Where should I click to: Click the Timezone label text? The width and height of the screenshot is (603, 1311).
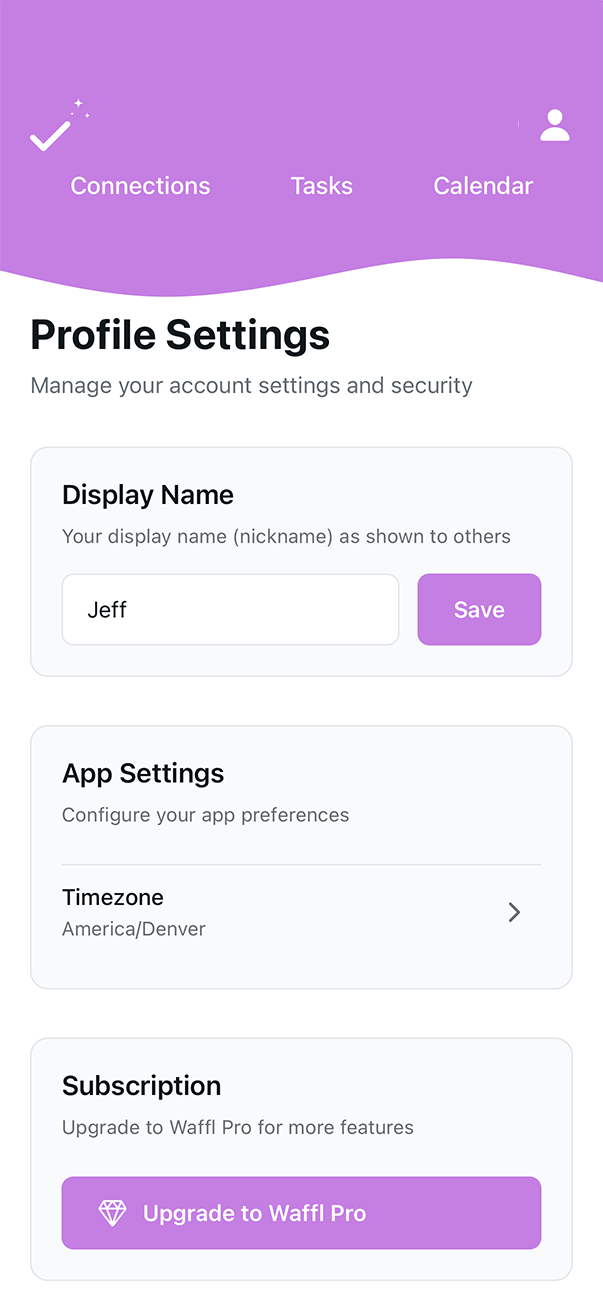(x=113, y=897)
